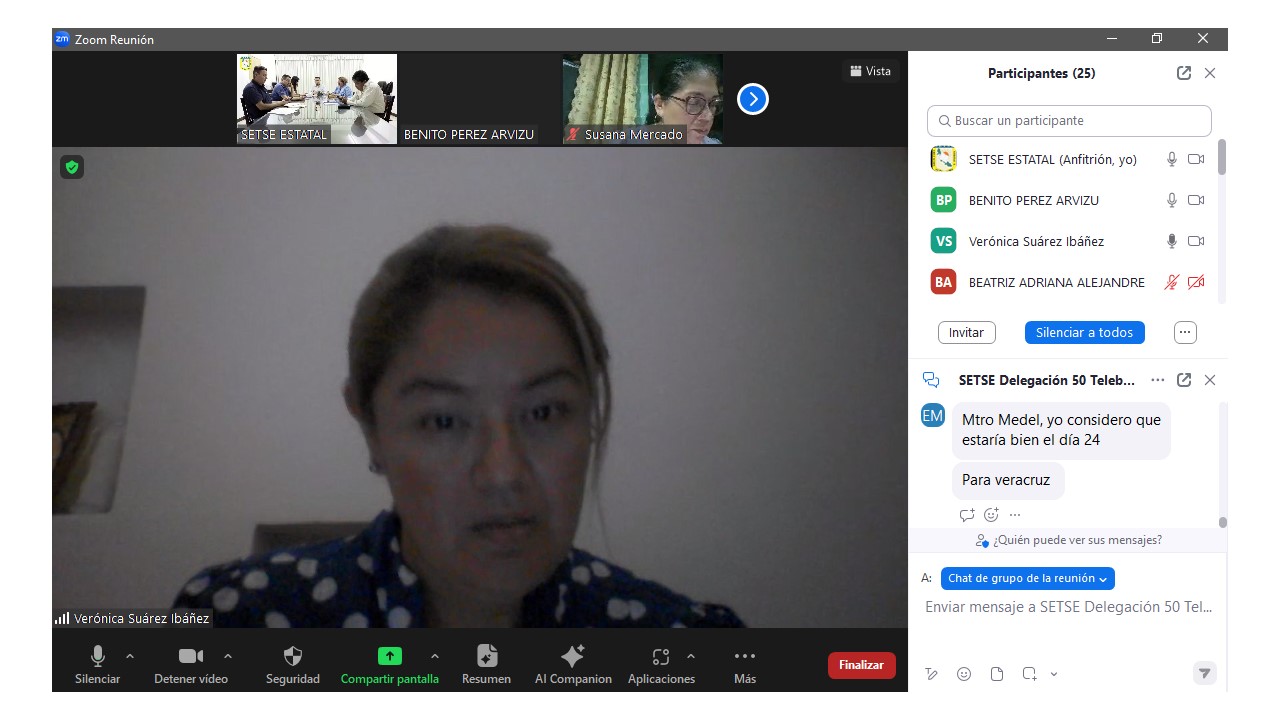Click the Compartir pantalla icon
The image size is (1280, 720).
coord(389,657)
